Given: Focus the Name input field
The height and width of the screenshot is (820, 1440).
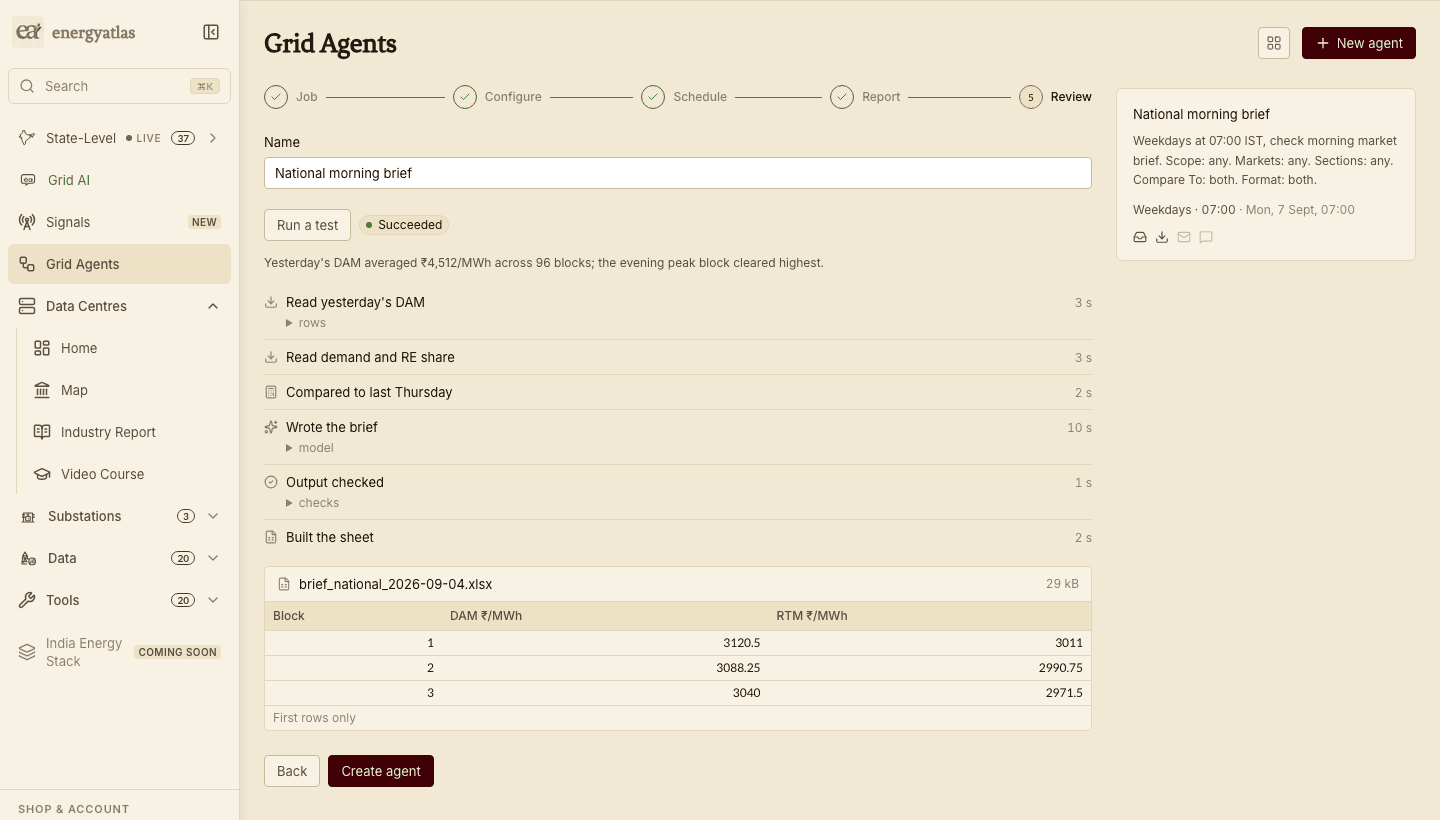Looking at the screenshot, I should coord(678,173).
